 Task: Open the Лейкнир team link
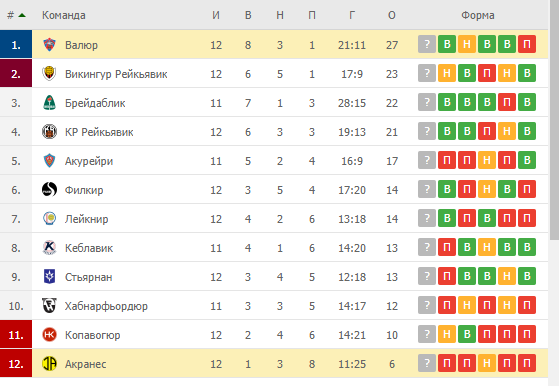[86, 219]
